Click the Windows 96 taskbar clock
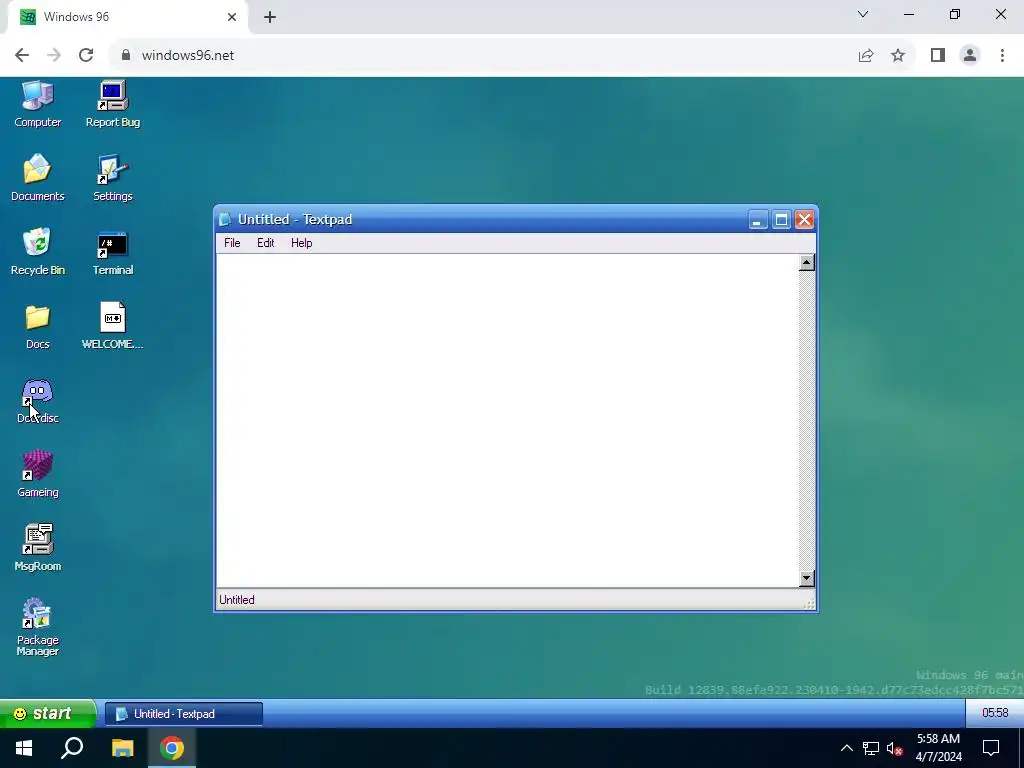Image resolution: width=1024 pixels, height=768 pixels. click(x=995, y=712)
